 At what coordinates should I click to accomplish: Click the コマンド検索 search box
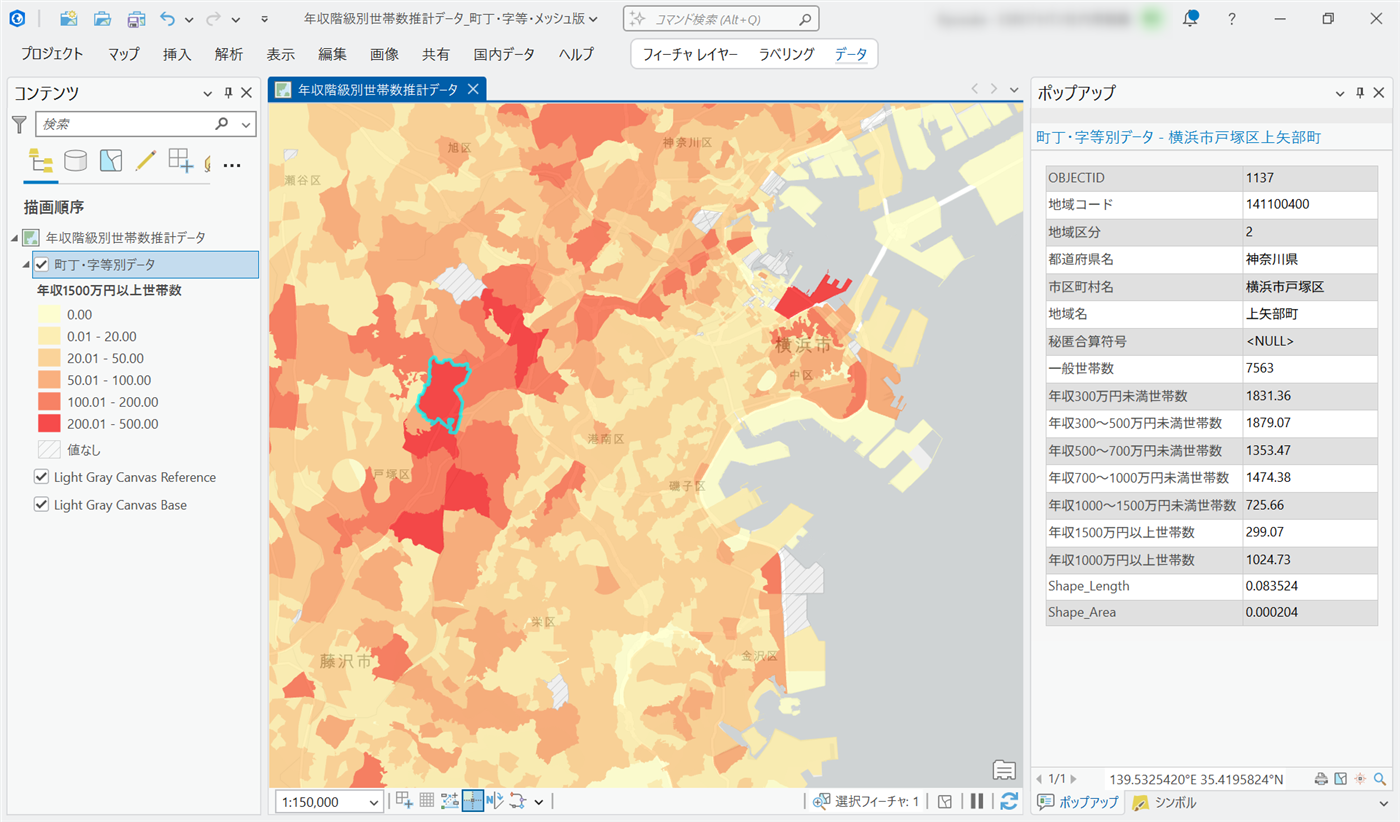[720, 19]
